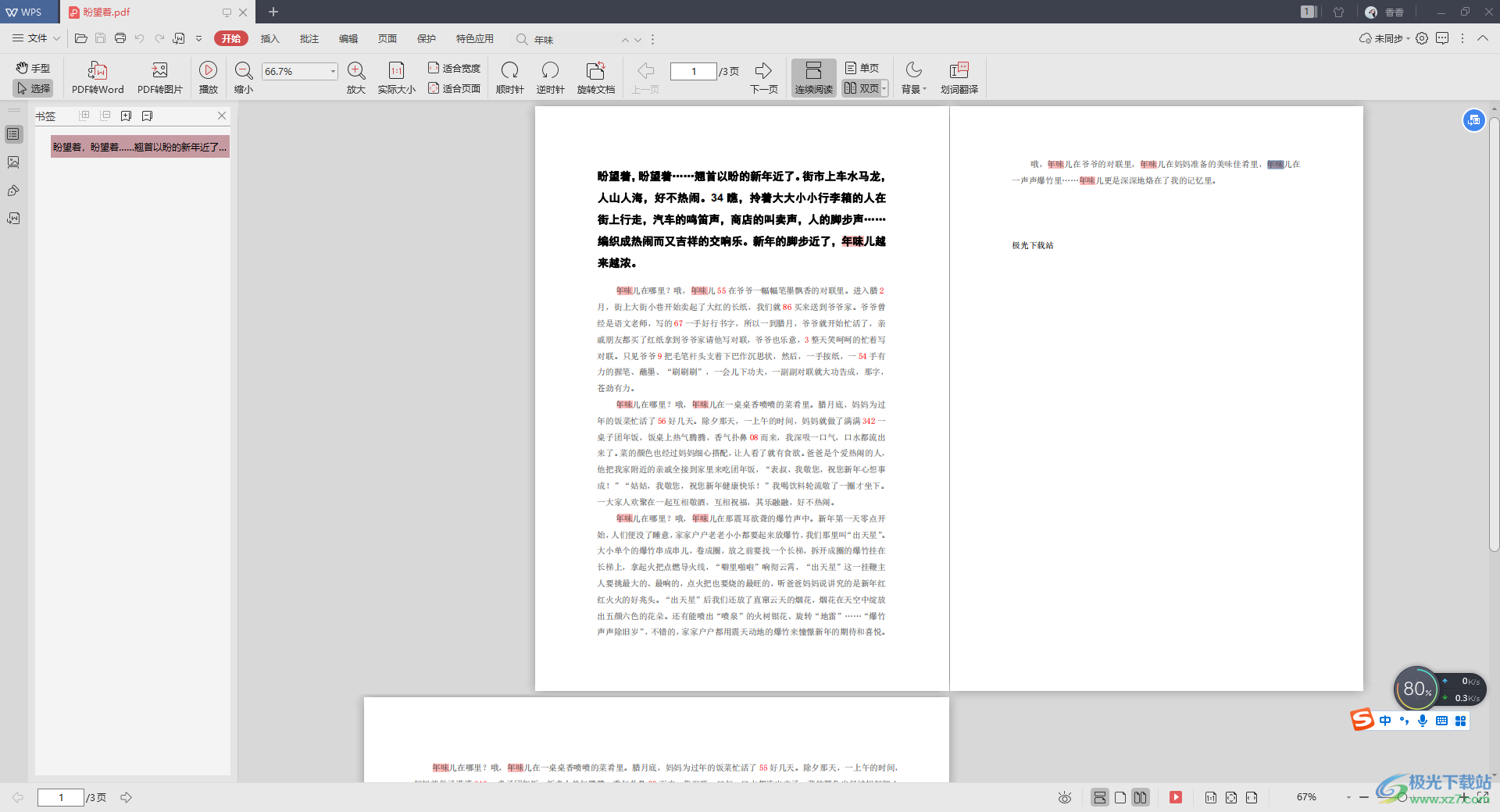
Task: Toggle double page in status bar
Action: (1141, 797)
